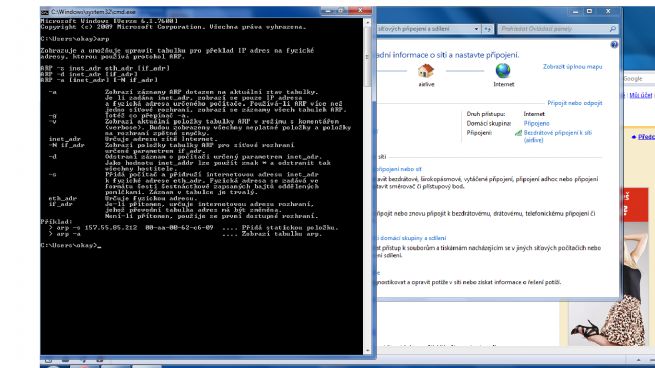Click the připojení nebo síť setup link
The height and width of the screenshot is (368, 655).
(399, 169)
